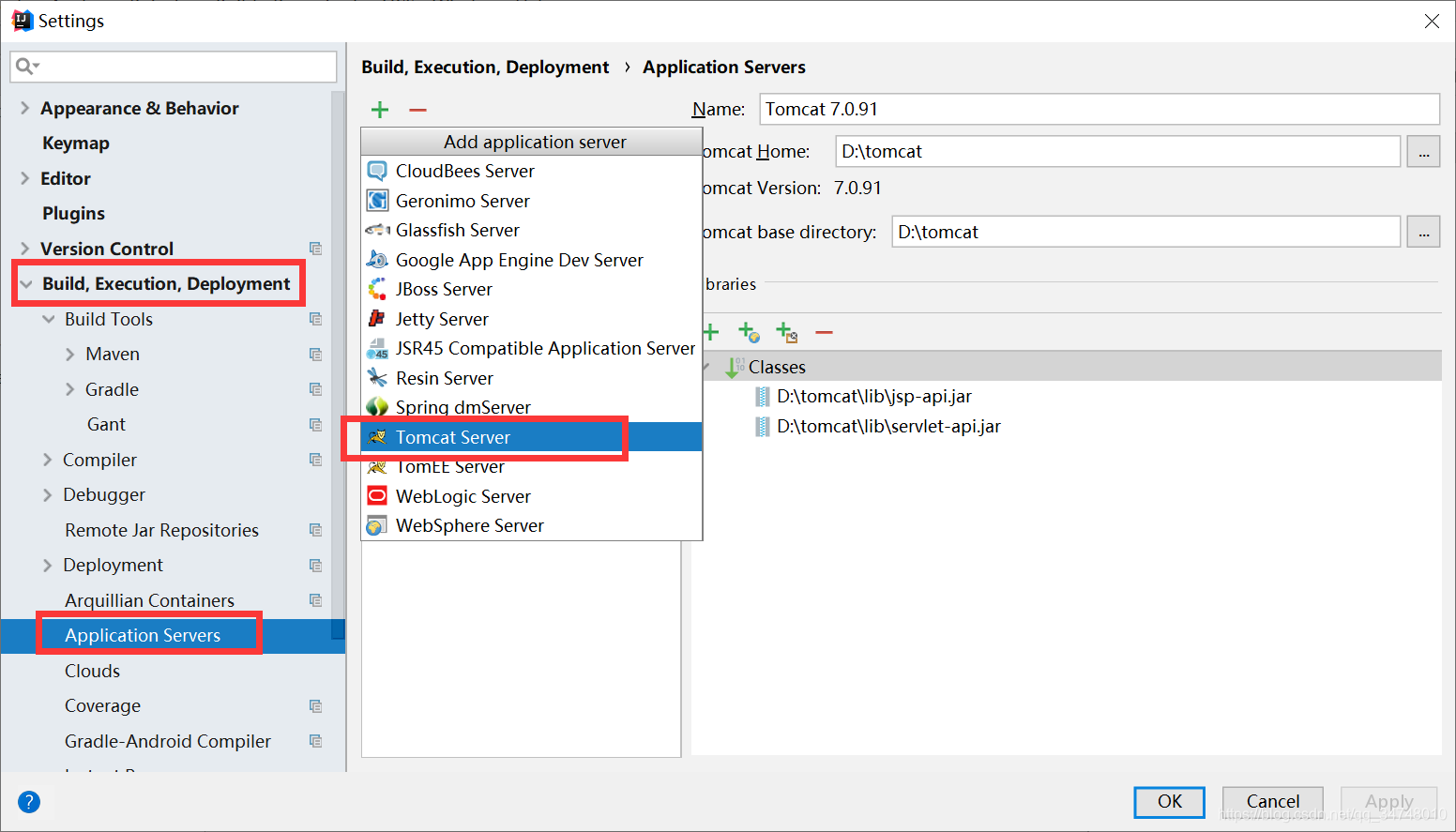
Task: Expand the Version Control section
Action: 24,249
